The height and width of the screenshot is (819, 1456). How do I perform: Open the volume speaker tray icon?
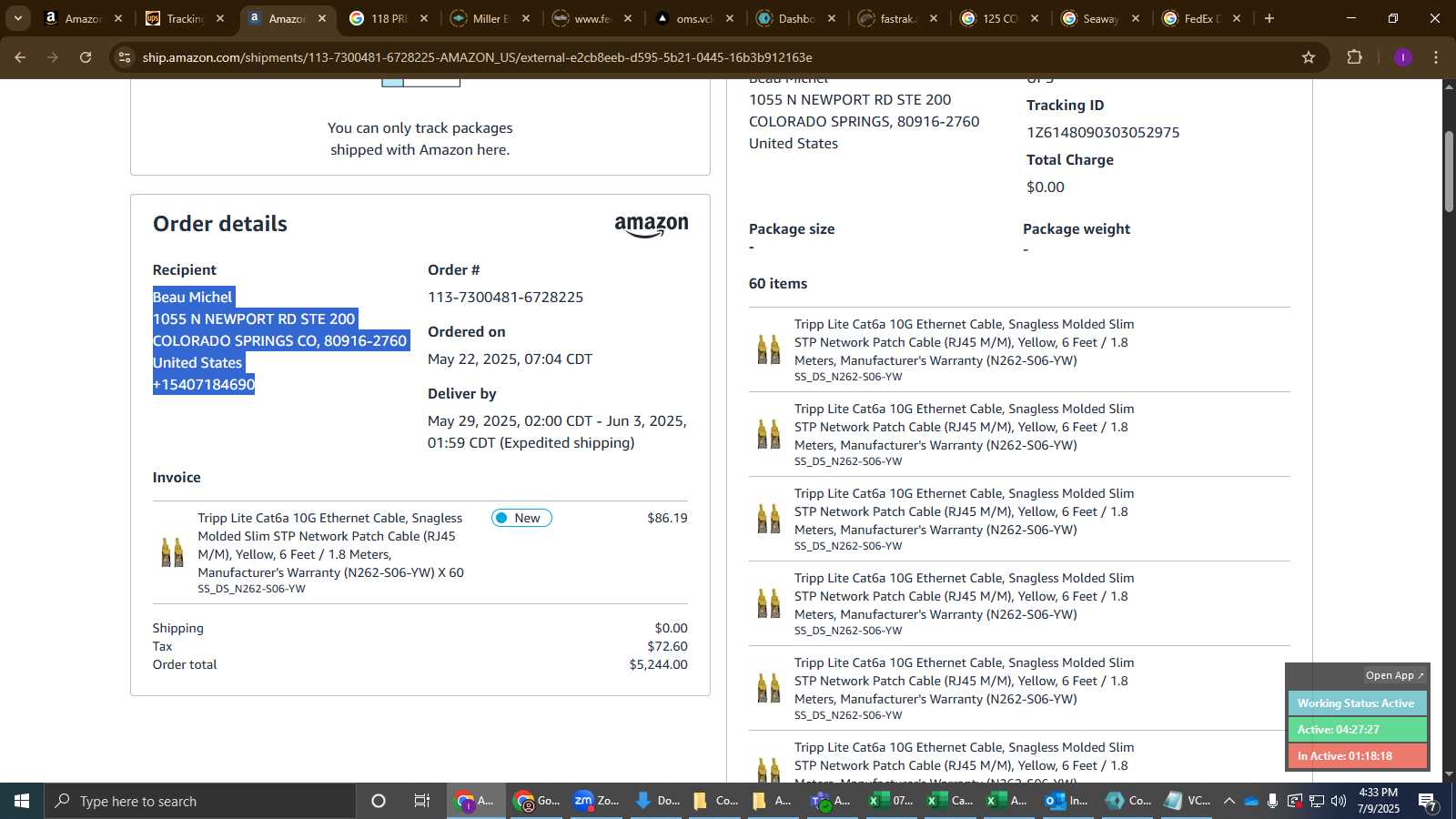[x=1339, y=801]
